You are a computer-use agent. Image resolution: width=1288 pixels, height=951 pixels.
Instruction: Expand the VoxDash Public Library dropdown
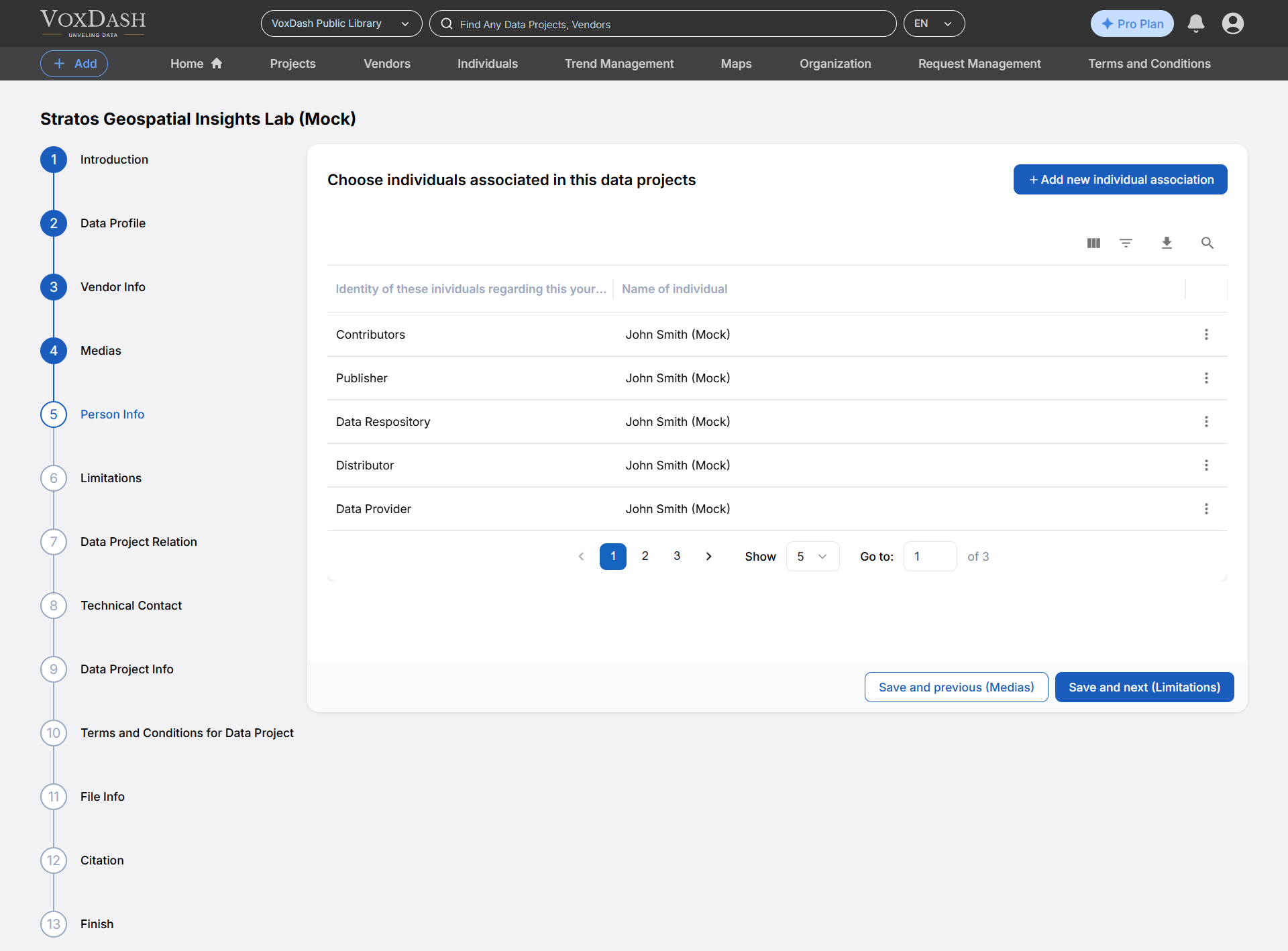coord(341,23)
